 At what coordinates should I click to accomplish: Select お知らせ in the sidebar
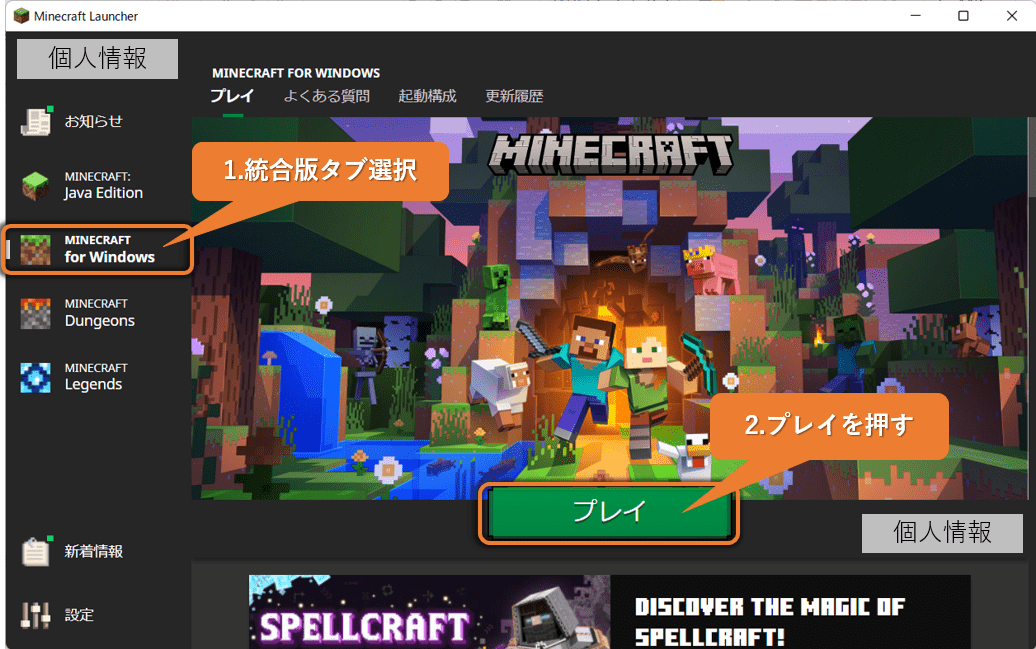tap(93, 121)
